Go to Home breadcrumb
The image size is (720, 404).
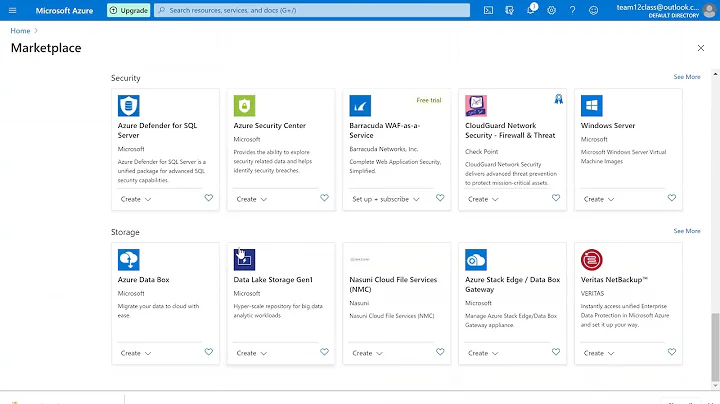tap(20, 31)
